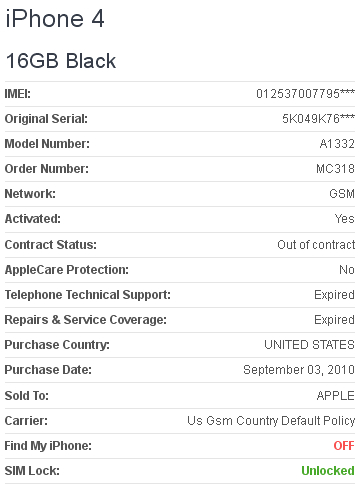This screenshot has width=363, height=485.
Task: Click the Activated Yes value
Action: pyautogui.click(x=345, y=219)
